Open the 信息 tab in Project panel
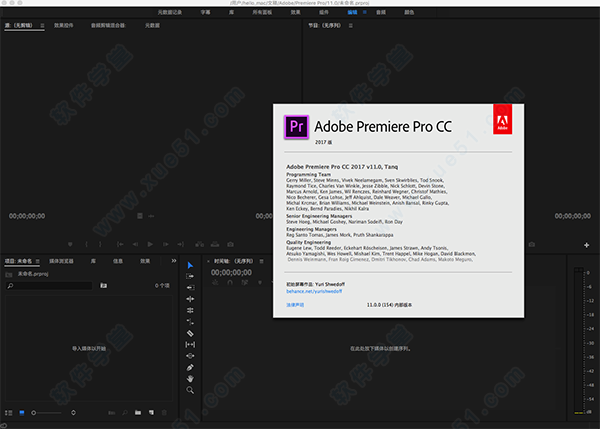Screen dimensions: 600x429 pyautogui.click(x=118, y=261)
